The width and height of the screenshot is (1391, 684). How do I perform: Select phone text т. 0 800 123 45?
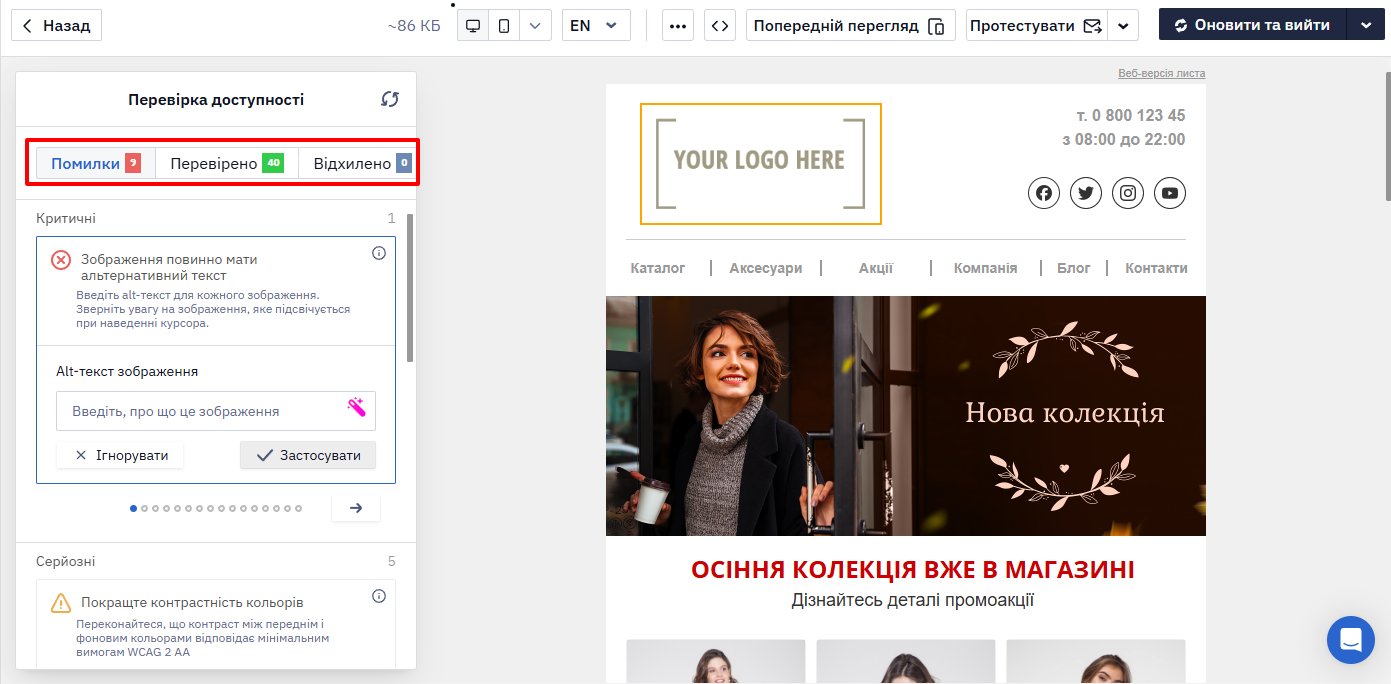(x=1131, y=115)
